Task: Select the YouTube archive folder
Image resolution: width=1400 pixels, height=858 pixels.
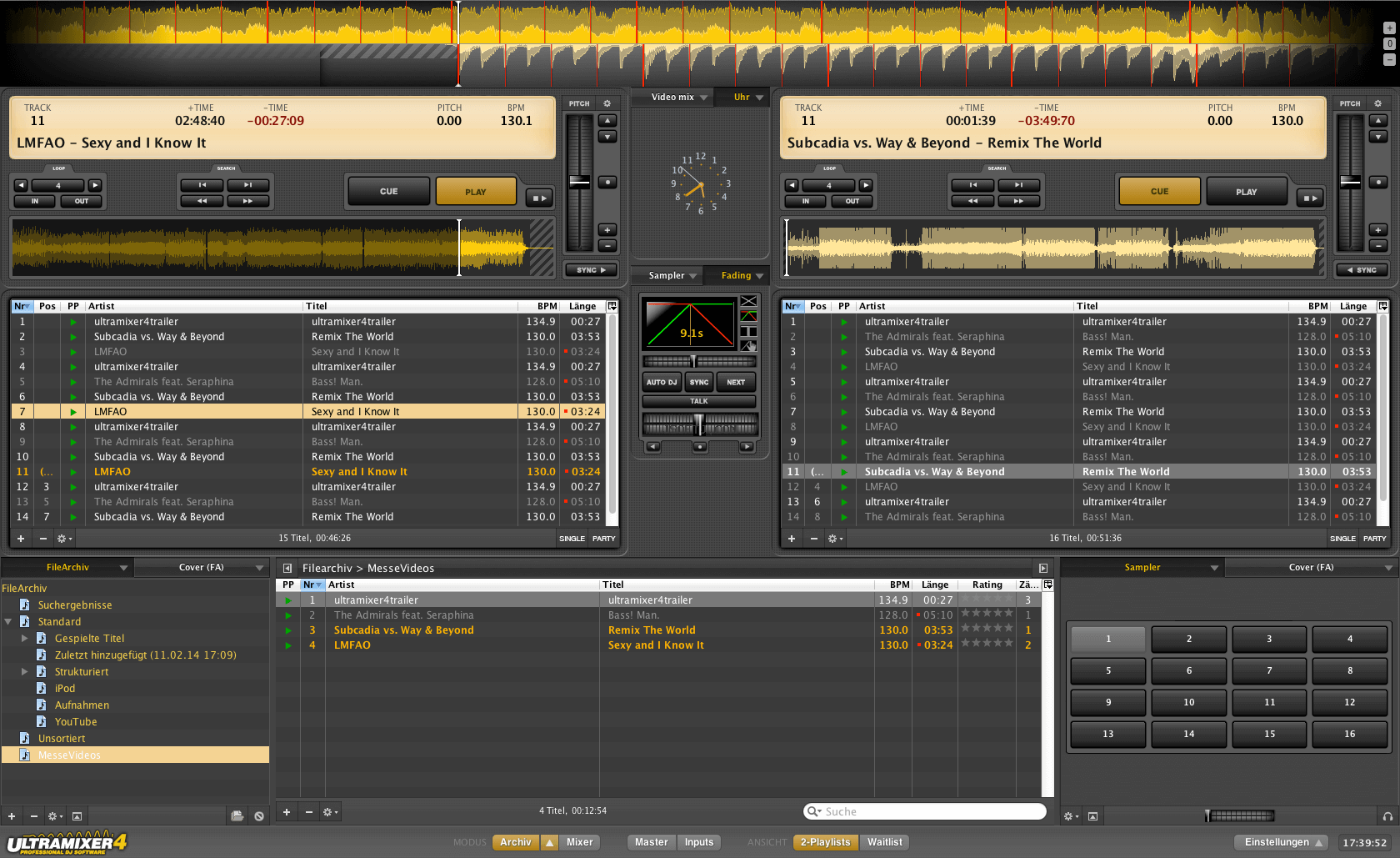Action: pyautogui.click(x=76, y=721)
